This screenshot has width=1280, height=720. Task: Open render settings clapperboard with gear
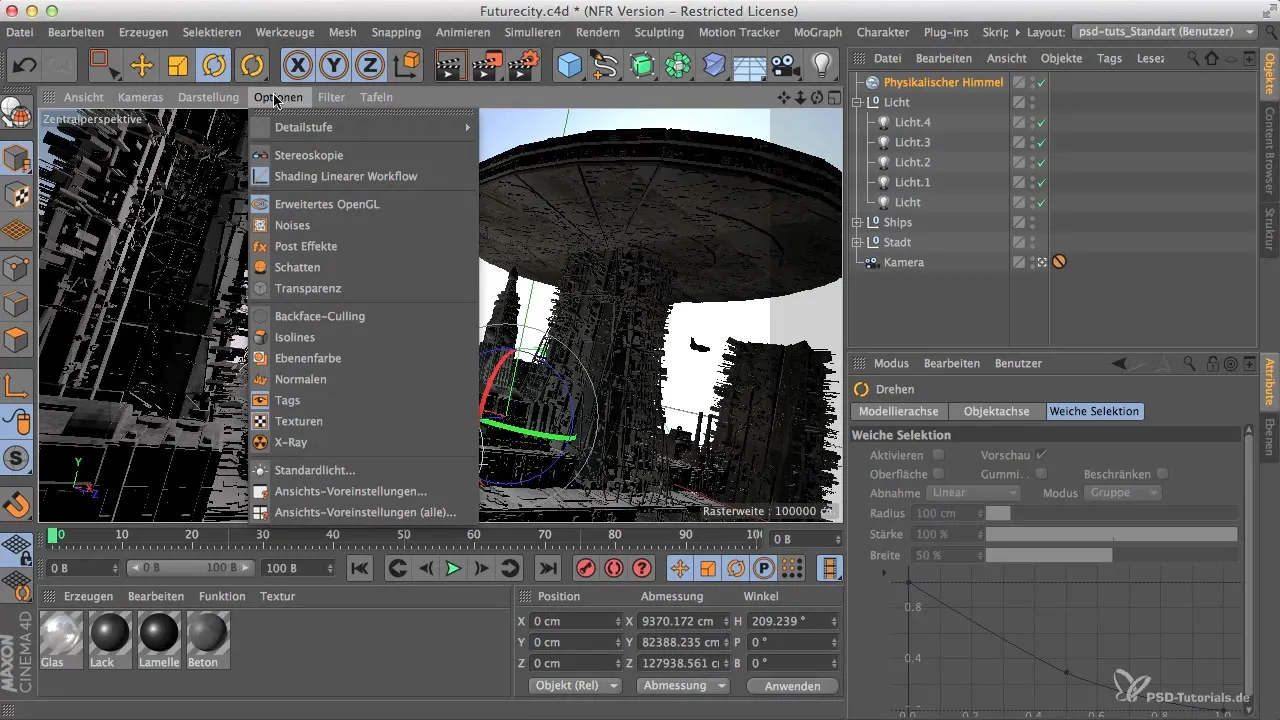coord(525,66)
